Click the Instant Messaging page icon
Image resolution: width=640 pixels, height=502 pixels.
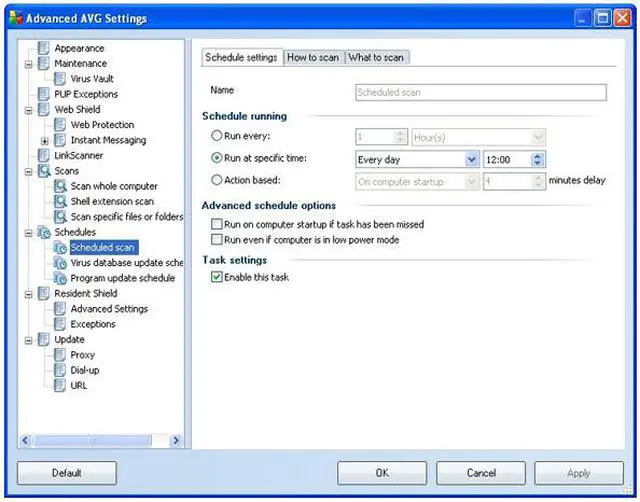coord(60,140)
